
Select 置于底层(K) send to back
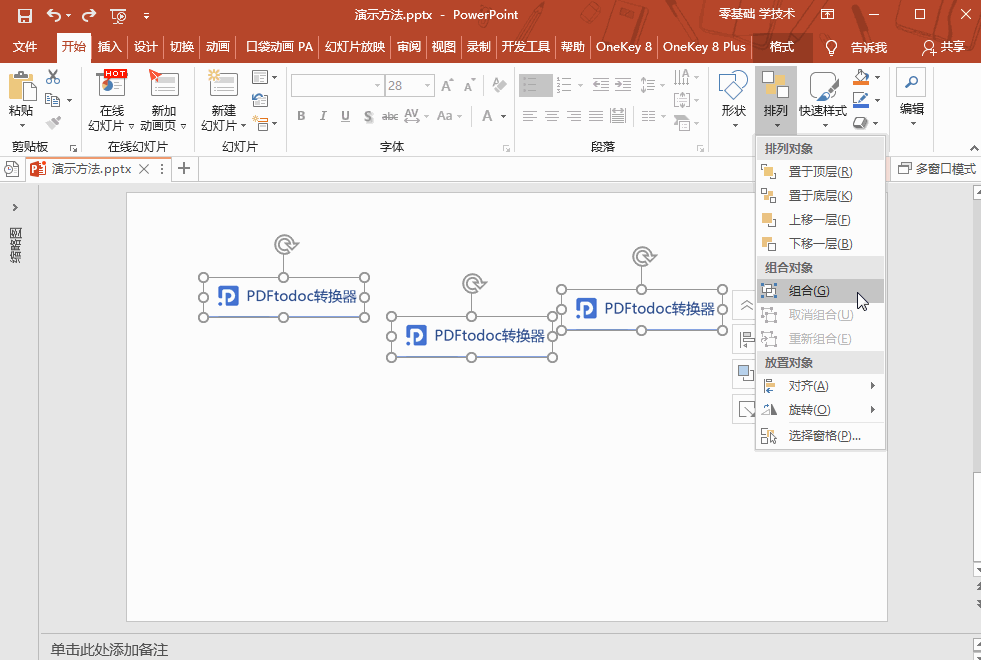pyautogui.click(x=820, y=196)
